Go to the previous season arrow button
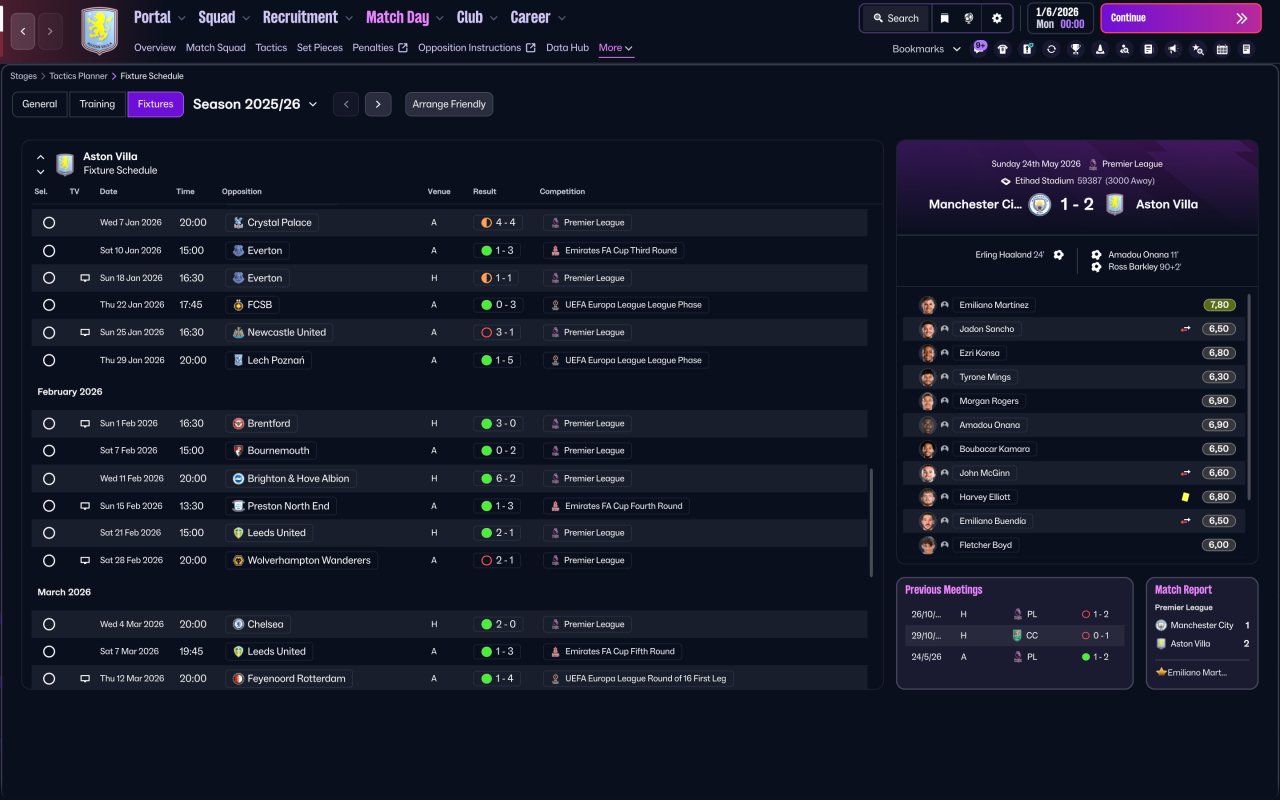The image size is (1280, 800). (346, 104)
